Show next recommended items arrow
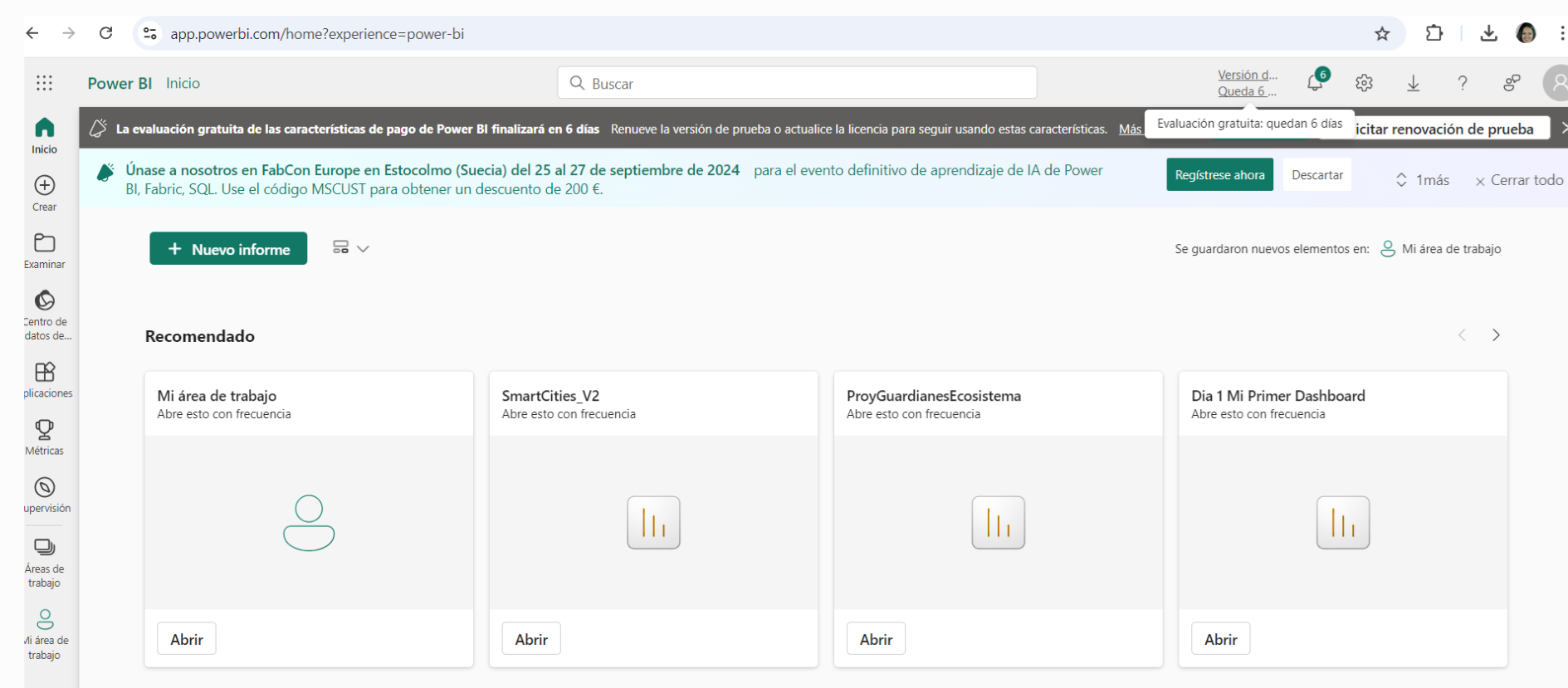The width and height of the screenshot is (1568, 688). coord(1496,335)
